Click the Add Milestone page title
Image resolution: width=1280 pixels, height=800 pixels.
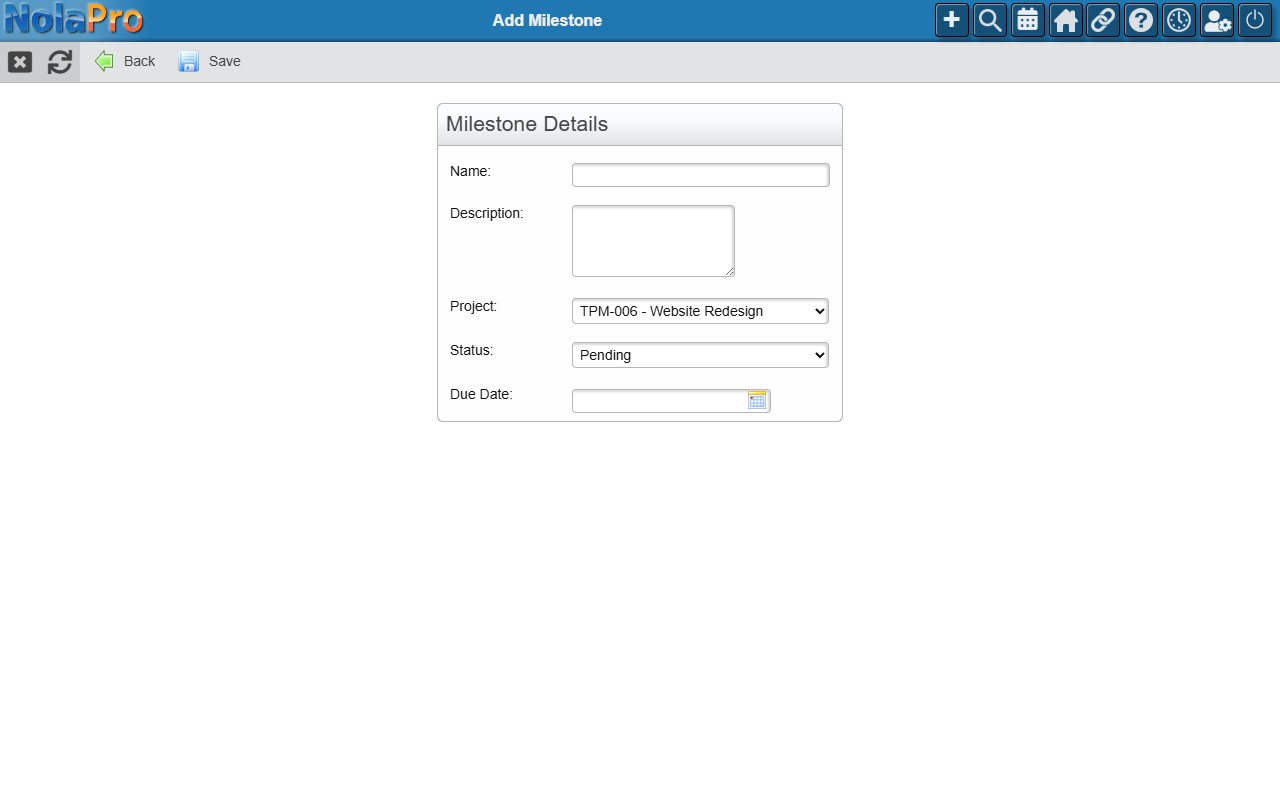[x=547, y=20]
